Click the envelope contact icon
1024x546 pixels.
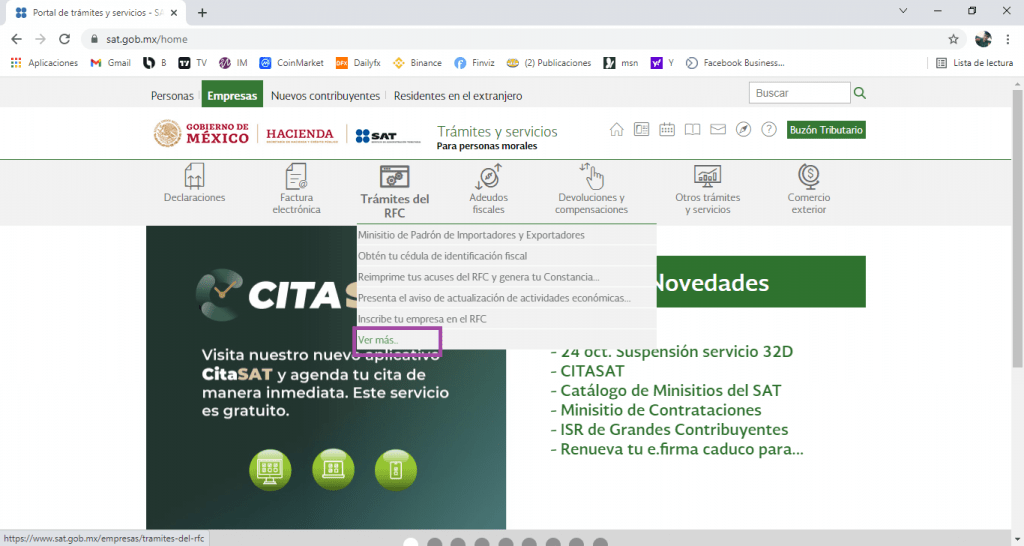(718, 129)
